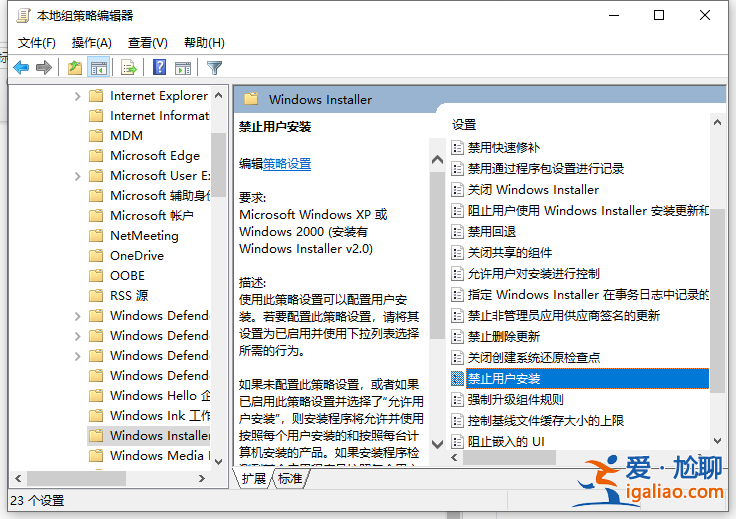
Task: Select the 控制基线文件缓存大小的上限 policy
Action: click(545, 421)
